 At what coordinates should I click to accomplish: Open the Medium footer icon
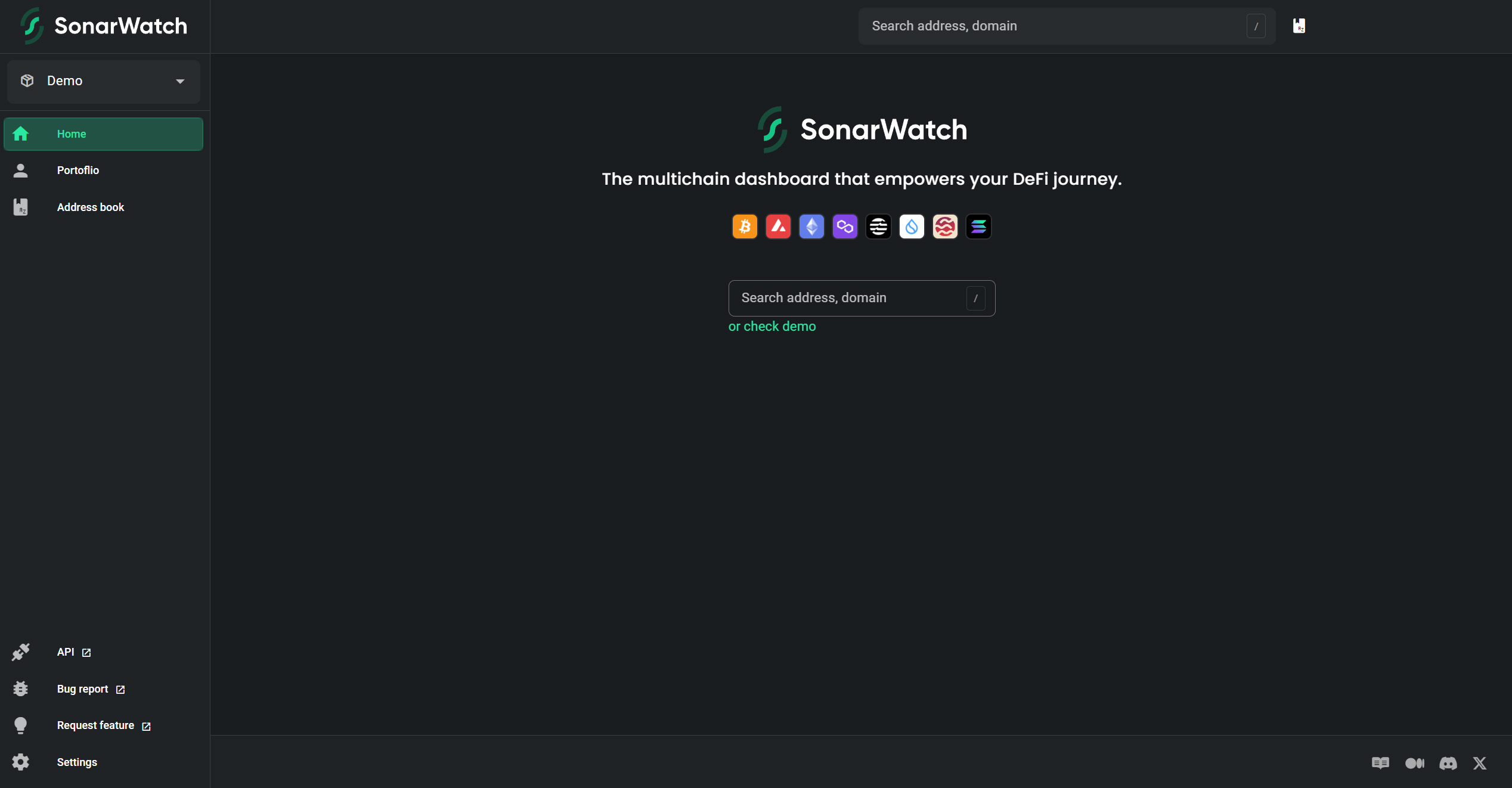click(1415, 763)
